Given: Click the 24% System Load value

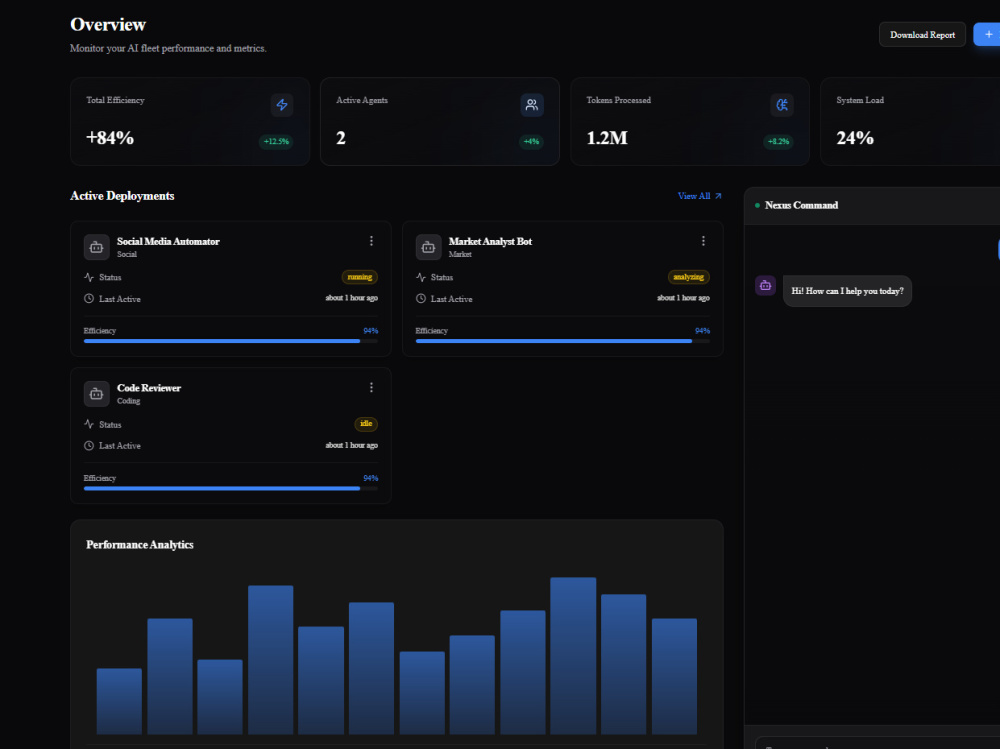Looking at the screenshot, I should [855, 138].
